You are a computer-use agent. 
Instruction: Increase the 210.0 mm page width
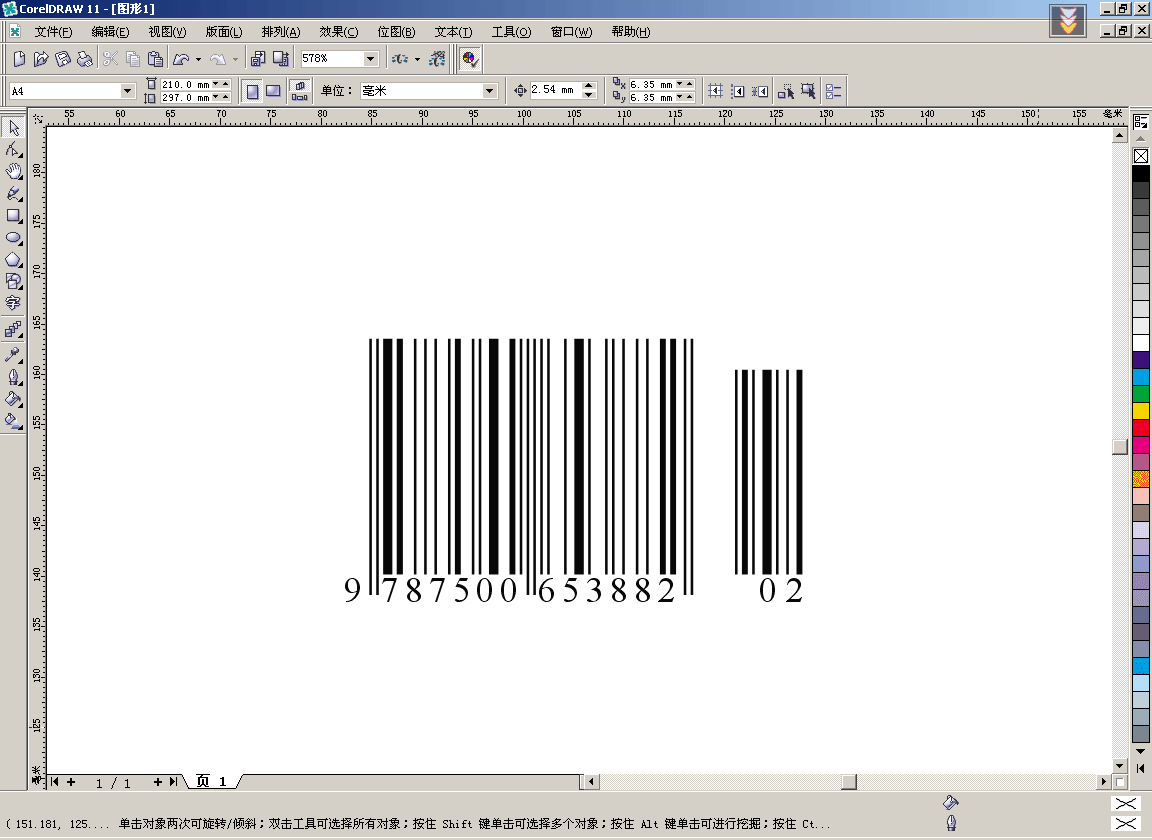(226, 84)
